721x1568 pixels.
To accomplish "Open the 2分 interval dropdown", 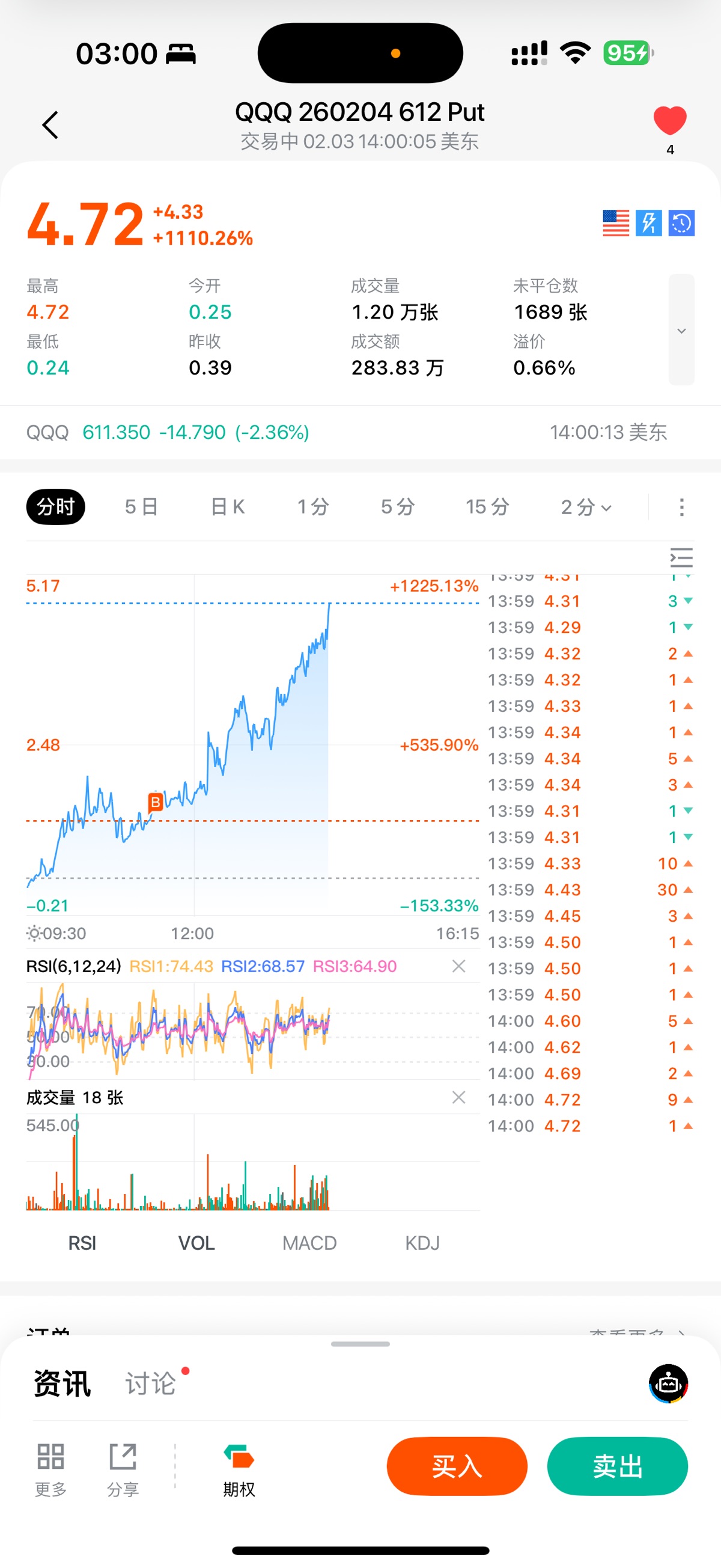I will (x=586, y=507).
